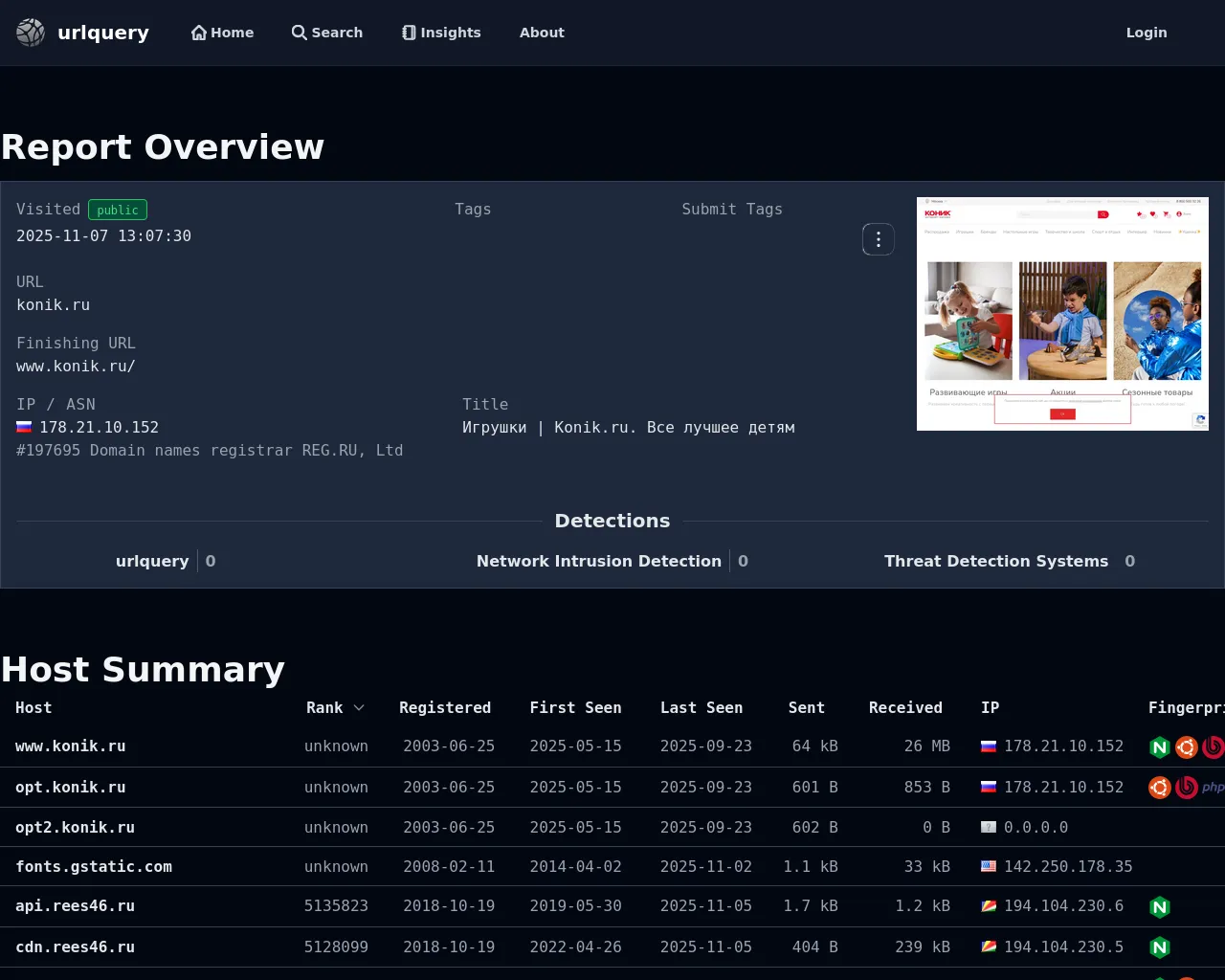The image size is (1225, 980).
Task: Click the flag icon in api.rees46.ru row
Action: tap(989, 905)
